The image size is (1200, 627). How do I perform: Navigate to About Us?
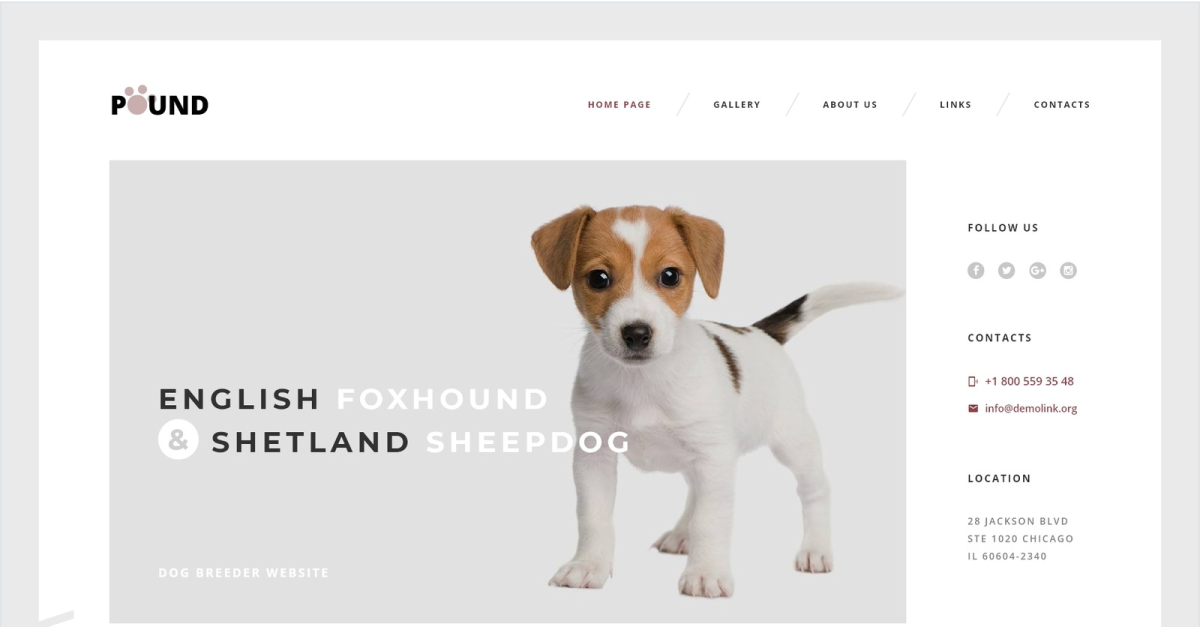pyautogui.click(x=850, y=104)
